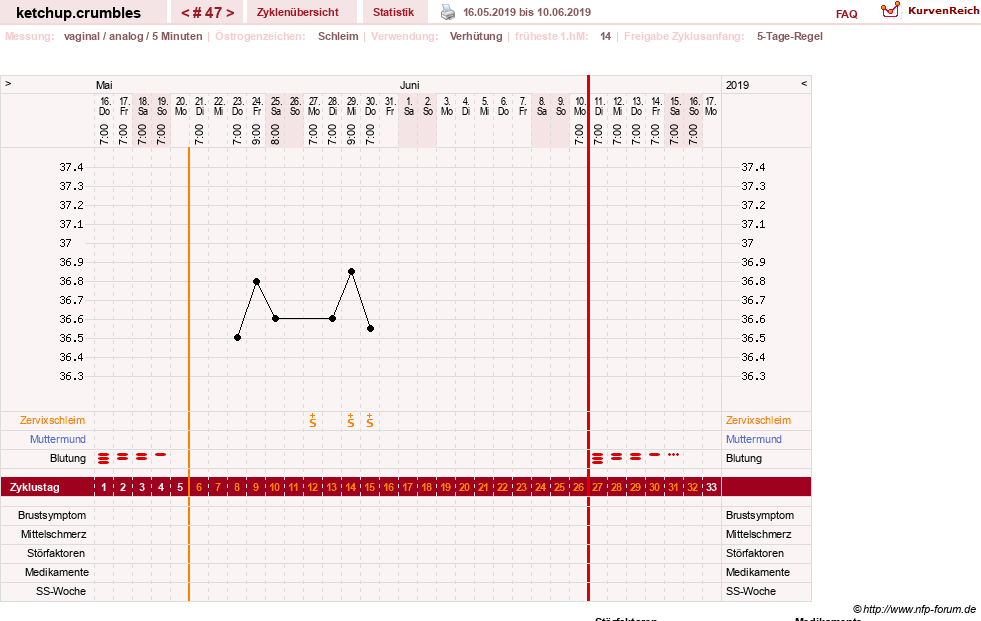Click the 5-Tage-Regel setting value
Image resolution: width=981 pixels, height=621 pixels.
point(790,36)
